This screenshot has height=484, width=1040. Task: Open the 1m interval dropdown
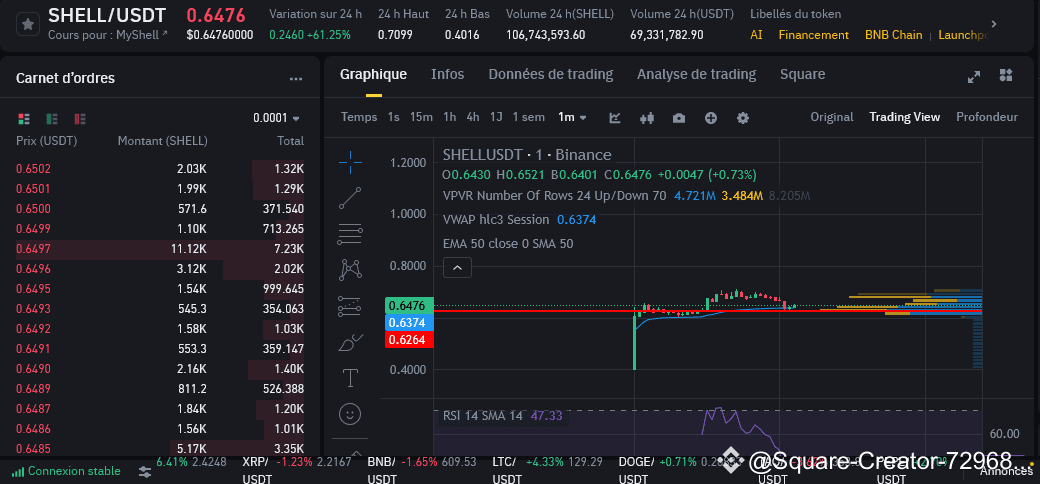572,117
